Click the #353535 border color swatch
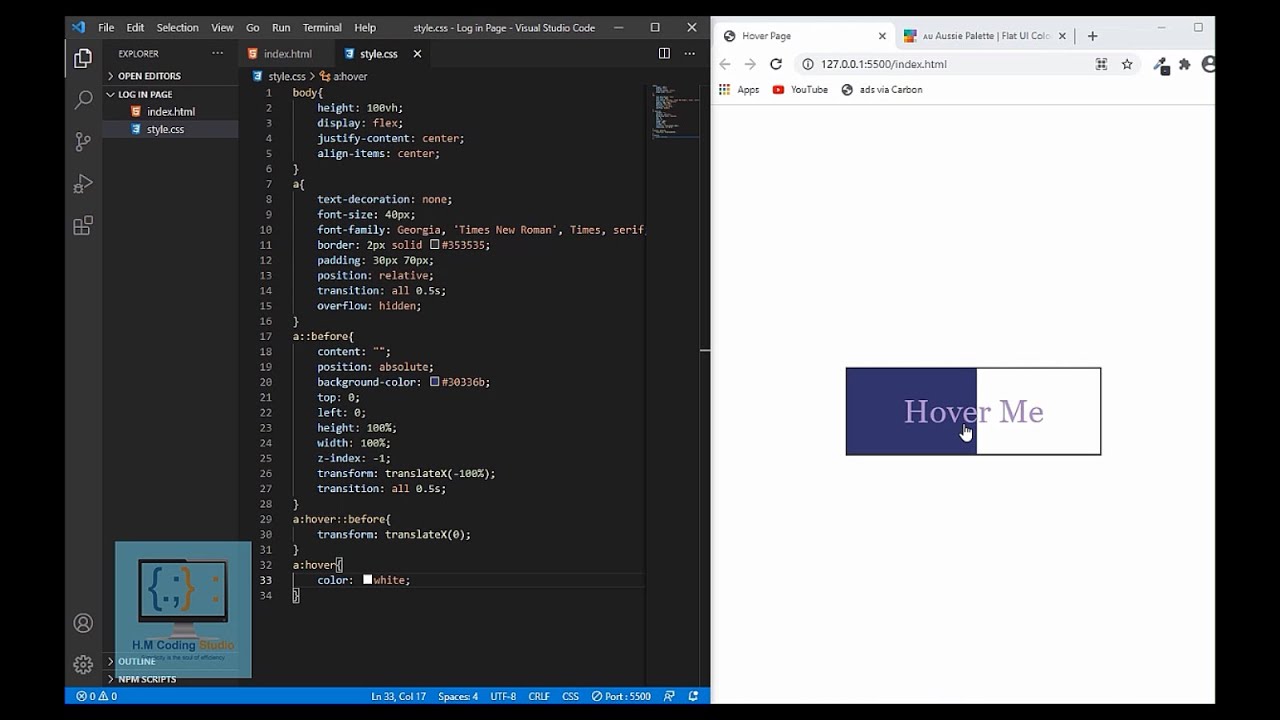Image resolution: width=1280 pixels, height=720 pixels. point(435,245)
